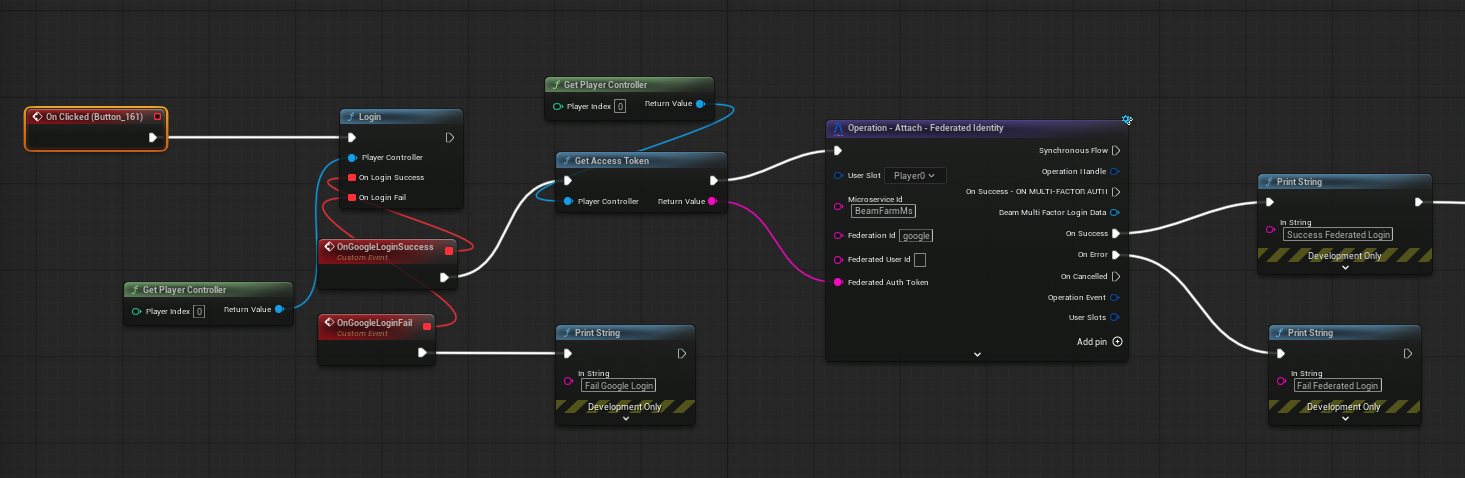The image size is (1465, 478).
Task: Click the Add pin plus icon
Action: [x=1117, y=342]
